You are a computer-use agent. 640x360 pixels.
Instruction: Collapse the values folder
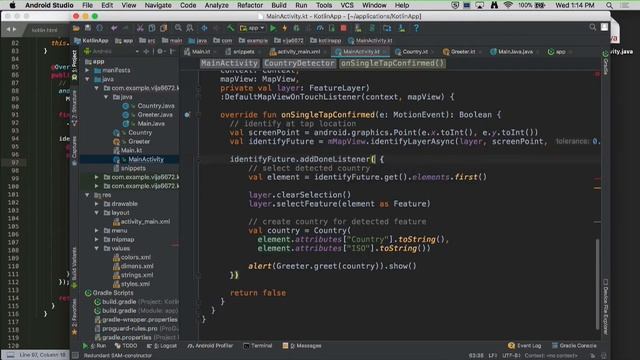(97, 249)
